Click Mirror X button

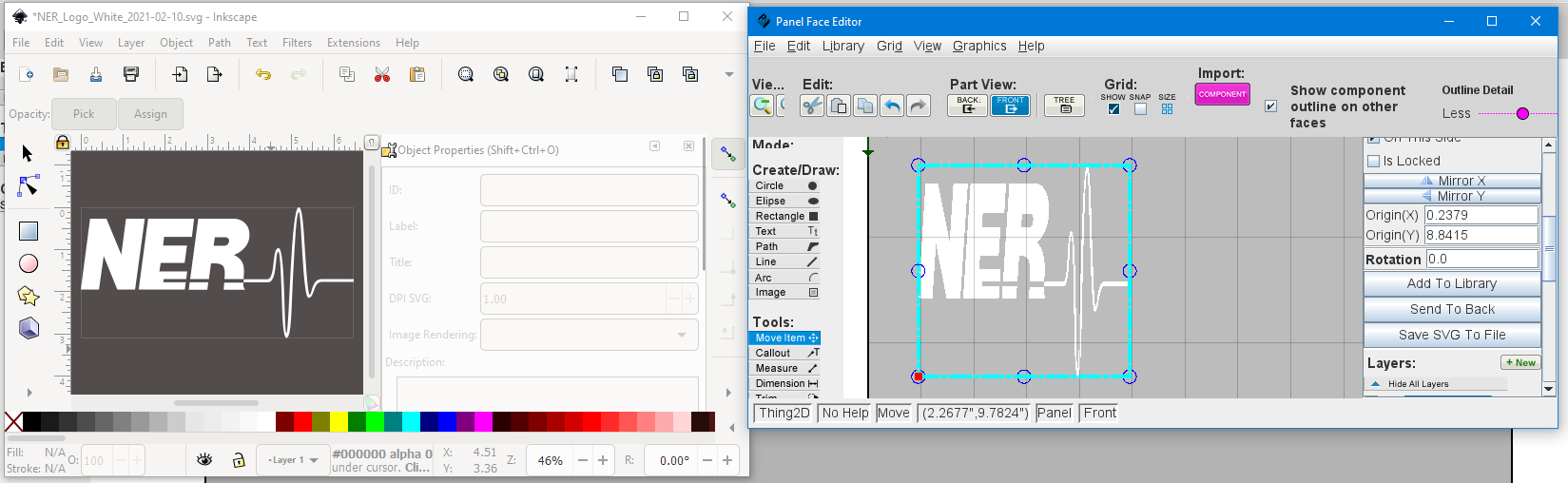[x=1452, y=181]
